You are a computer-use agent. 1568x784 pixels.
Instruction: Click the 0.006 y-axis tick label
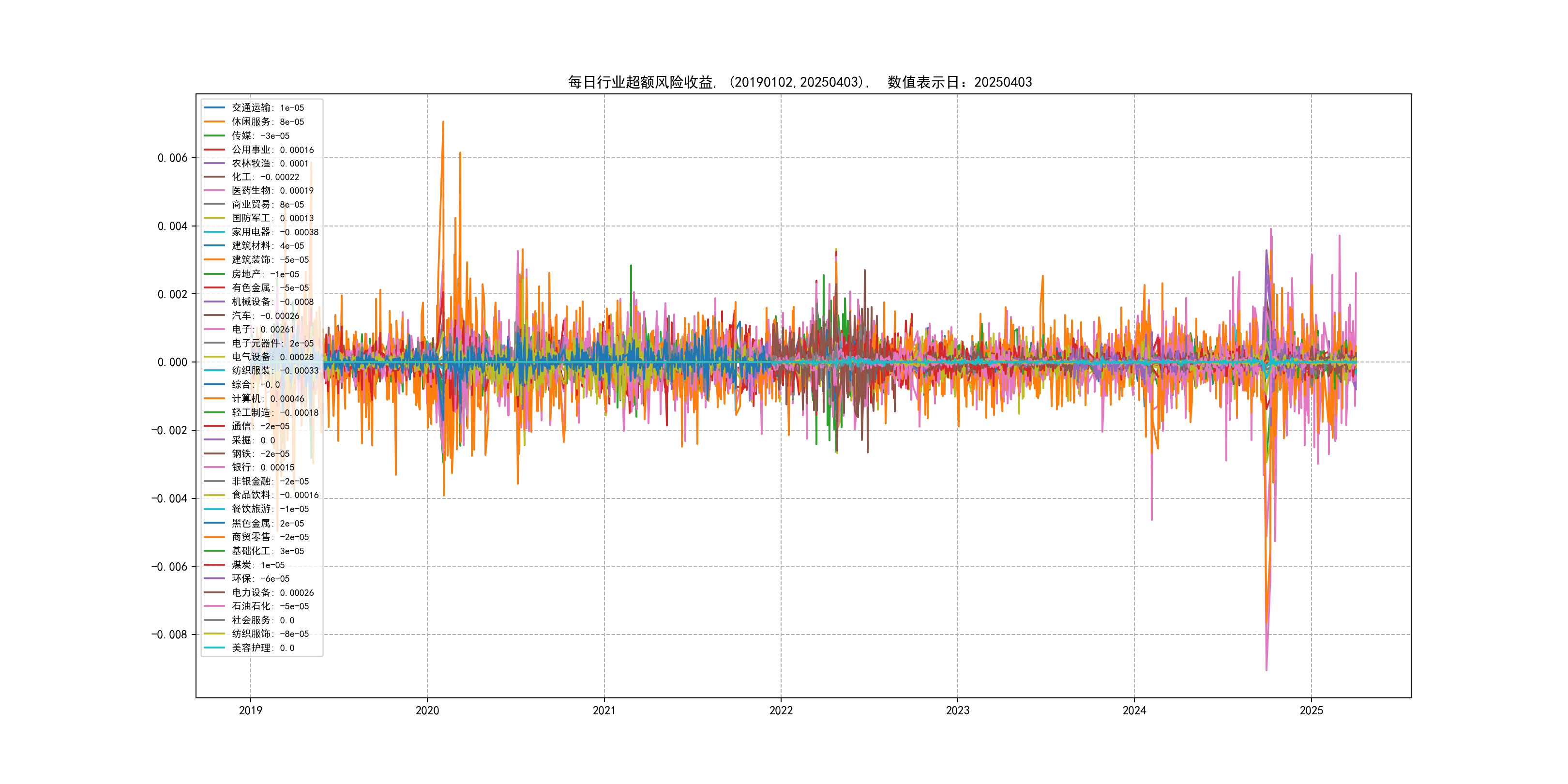172,158
